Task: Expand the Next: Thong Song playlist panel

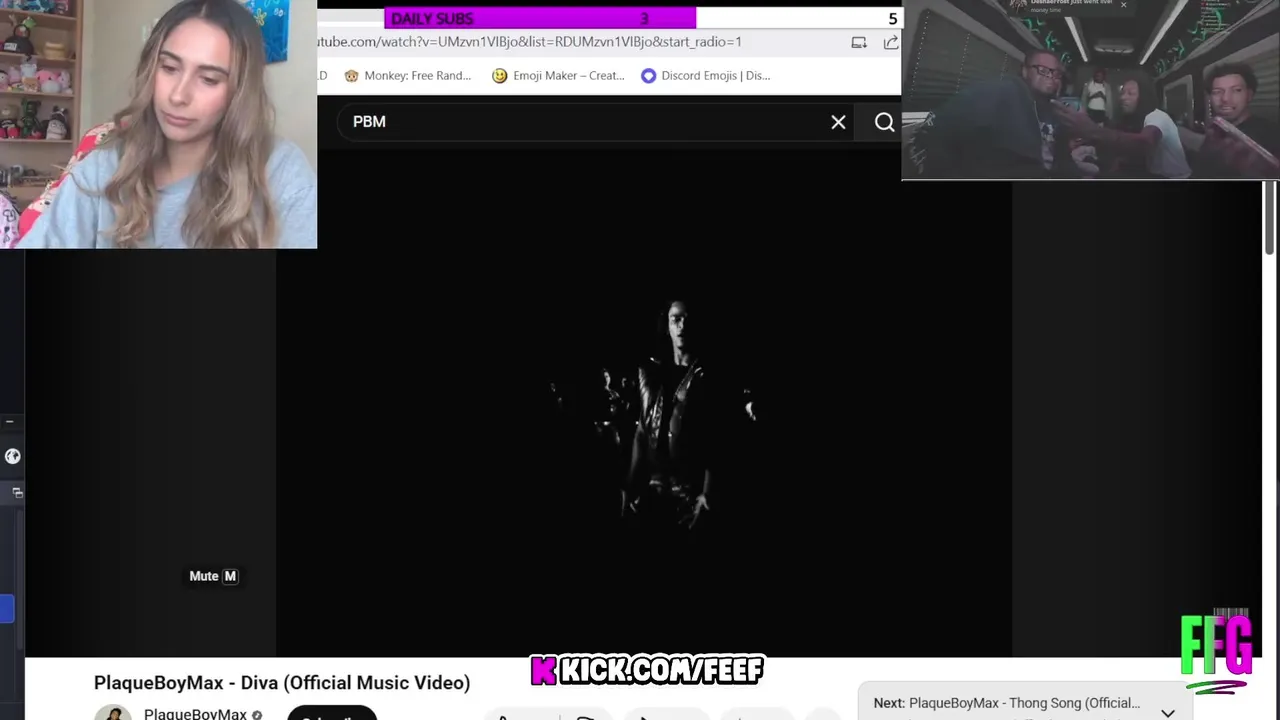Action: click(x=1167, y=712)
